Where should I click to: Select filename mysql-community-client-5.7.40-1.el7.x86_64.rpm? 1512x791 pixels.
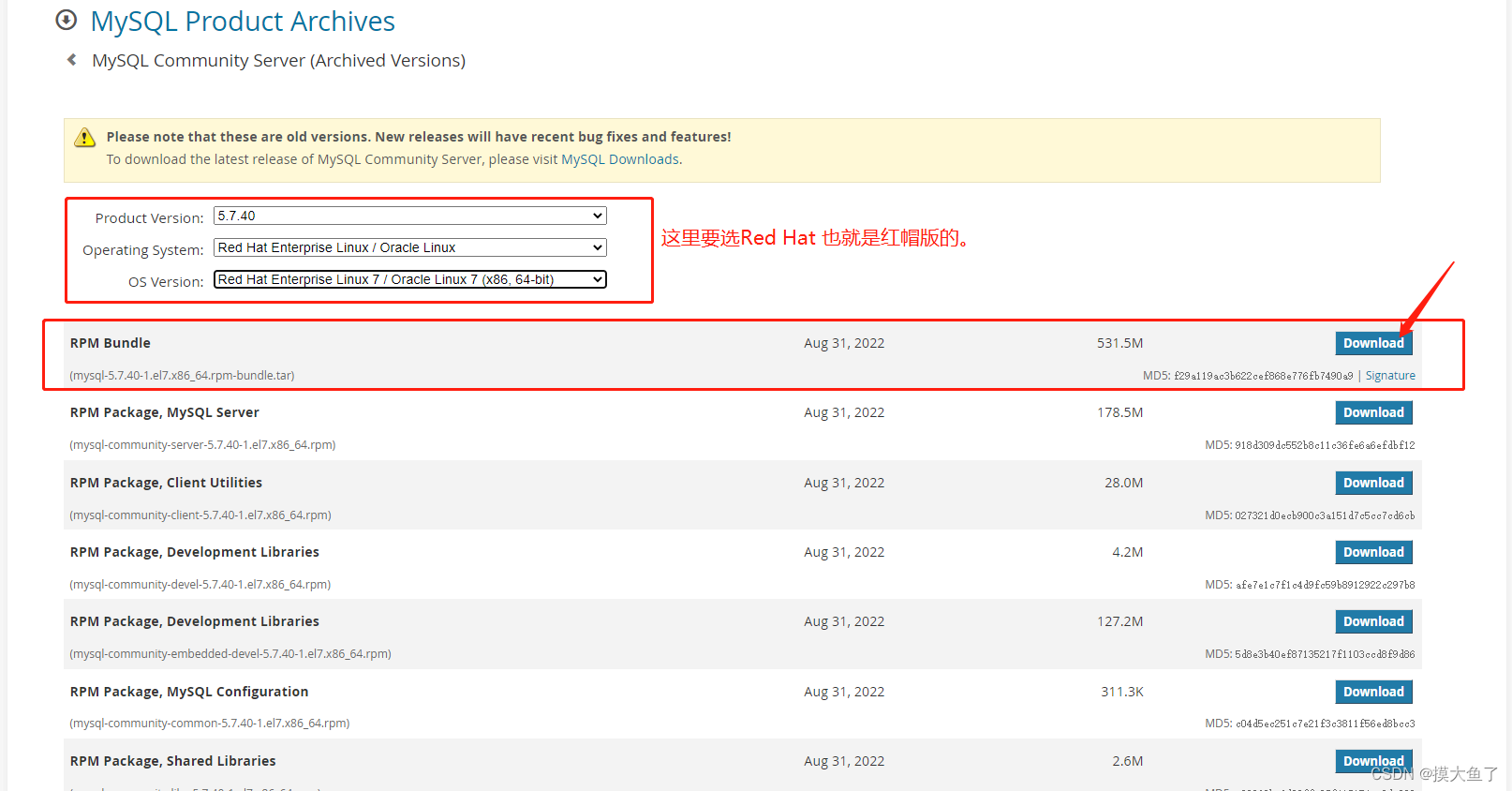(200, 515)
